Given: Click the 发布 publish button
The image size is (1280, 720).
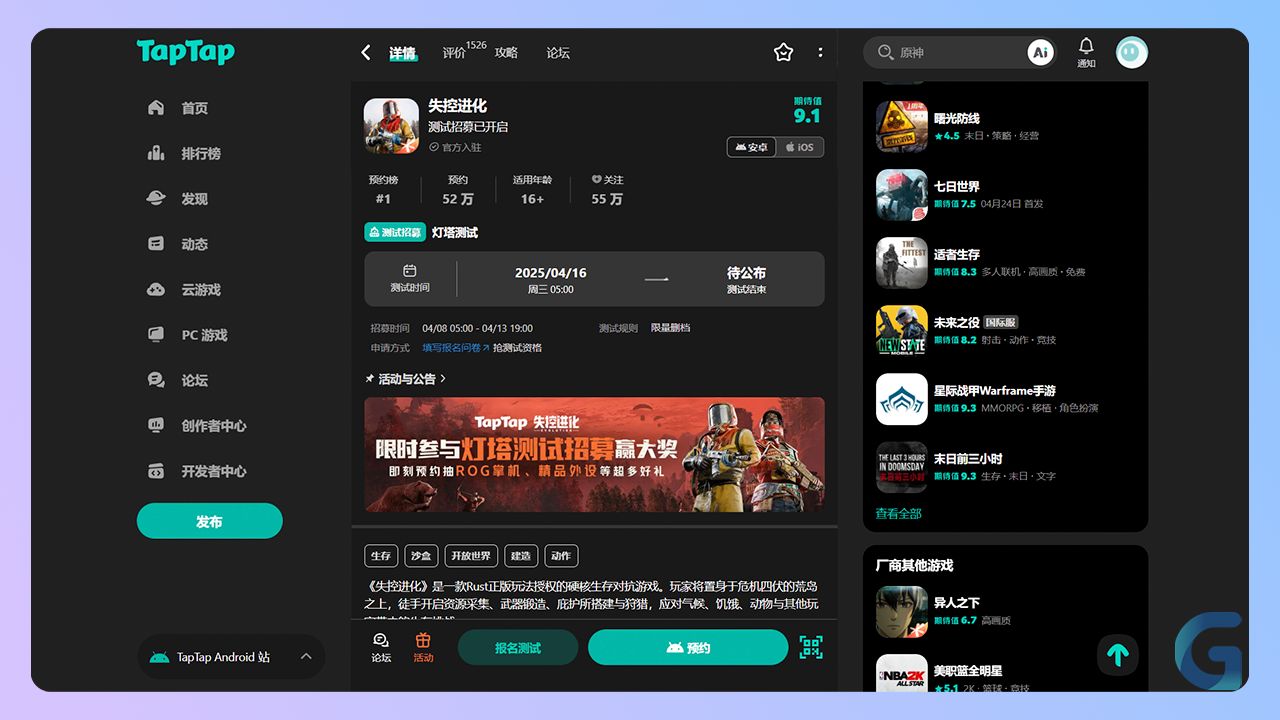Looking at the screenshot, I should (x=210, y=521).
